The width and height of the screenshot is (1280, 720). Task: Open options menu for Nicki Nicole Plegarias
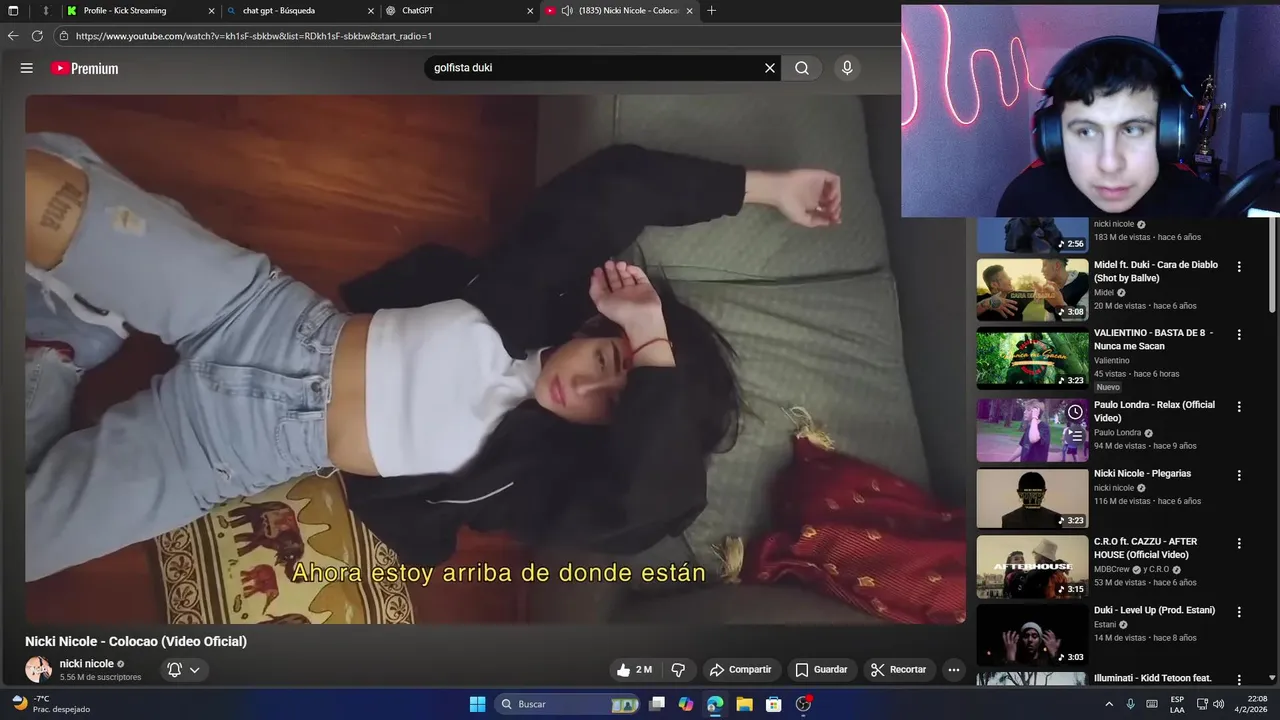pos(1239,475)
